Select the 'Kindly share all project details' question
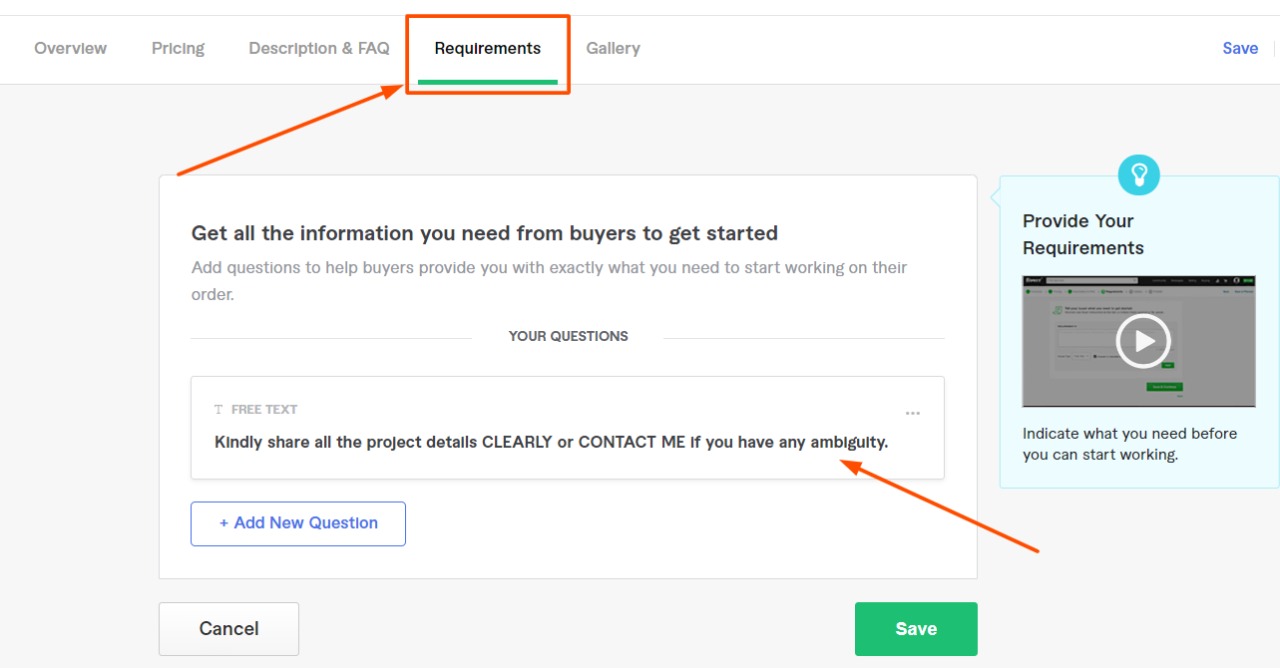1280x668 pixels. [551, 442]
